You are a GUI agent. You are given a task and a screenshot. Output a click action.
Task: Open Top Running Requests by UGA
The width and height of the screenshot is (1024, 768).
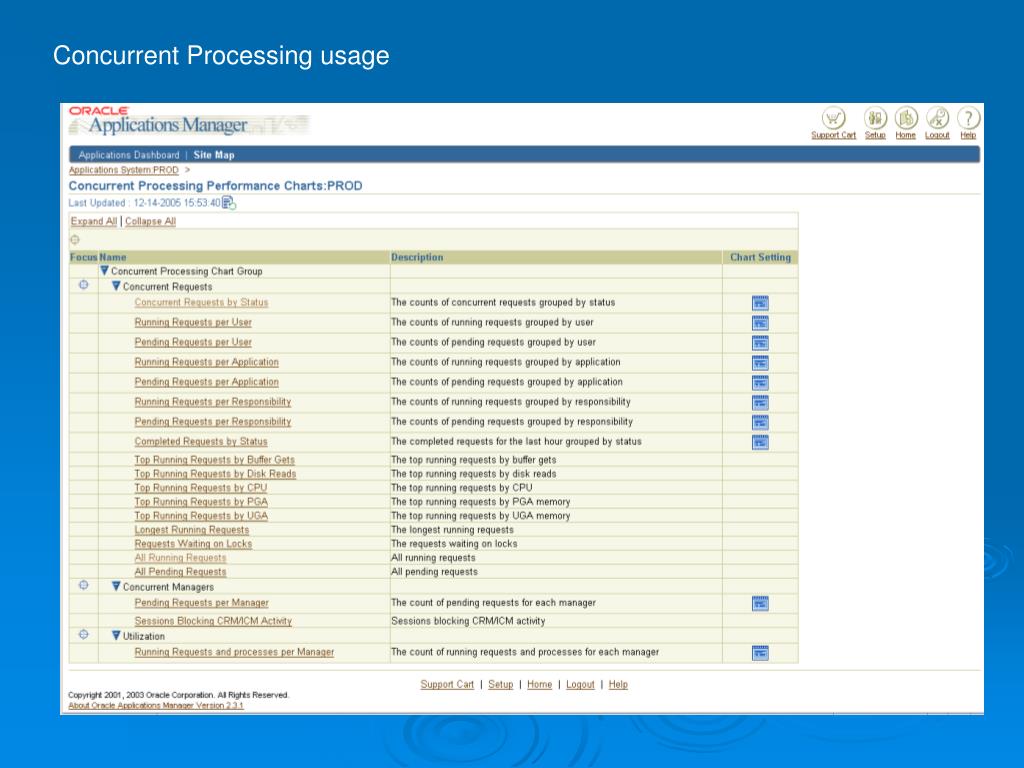201,516
